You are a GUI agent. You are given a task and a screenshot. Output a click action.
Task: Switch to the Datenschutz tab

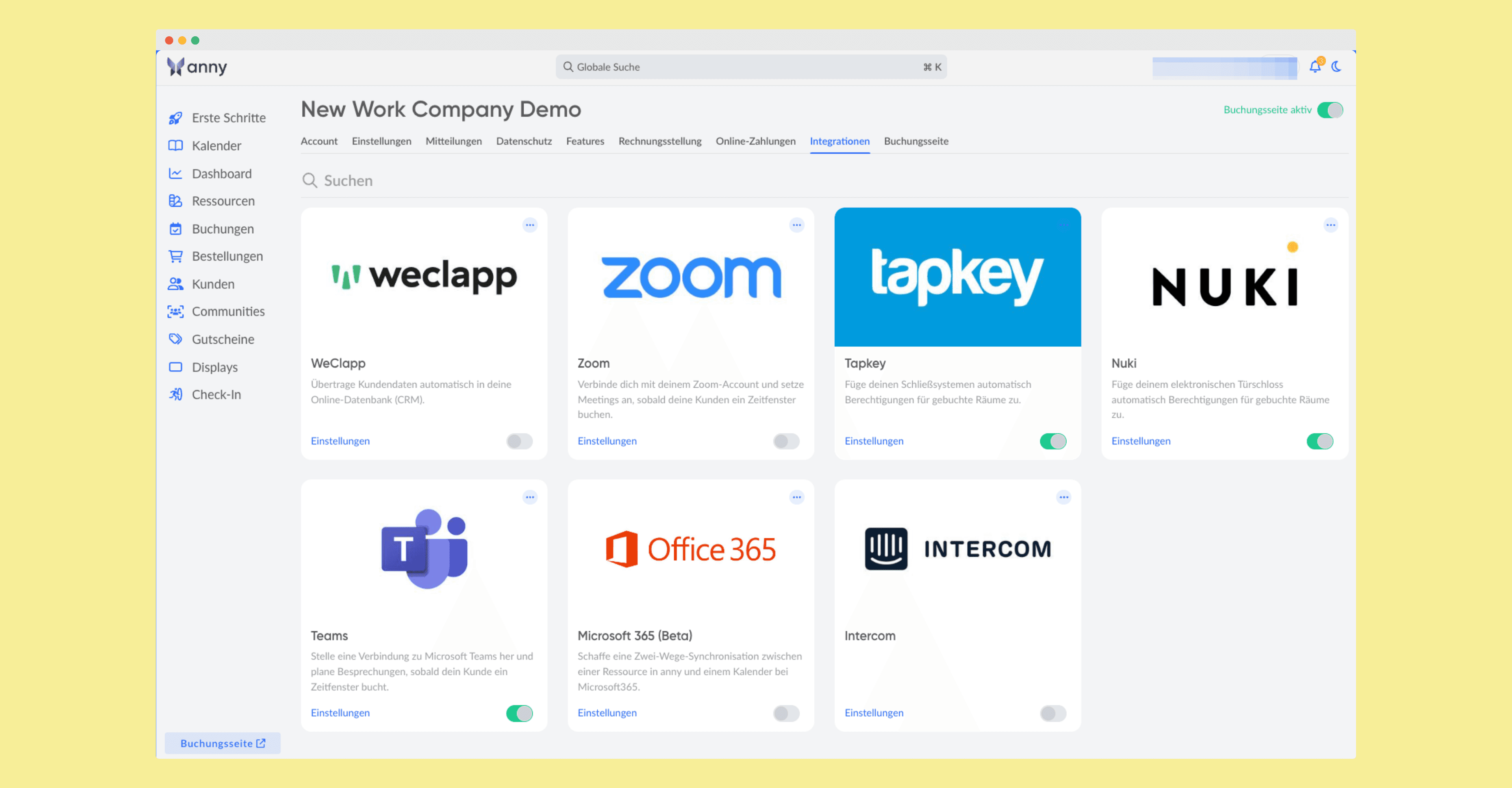(x=524, y=141)
